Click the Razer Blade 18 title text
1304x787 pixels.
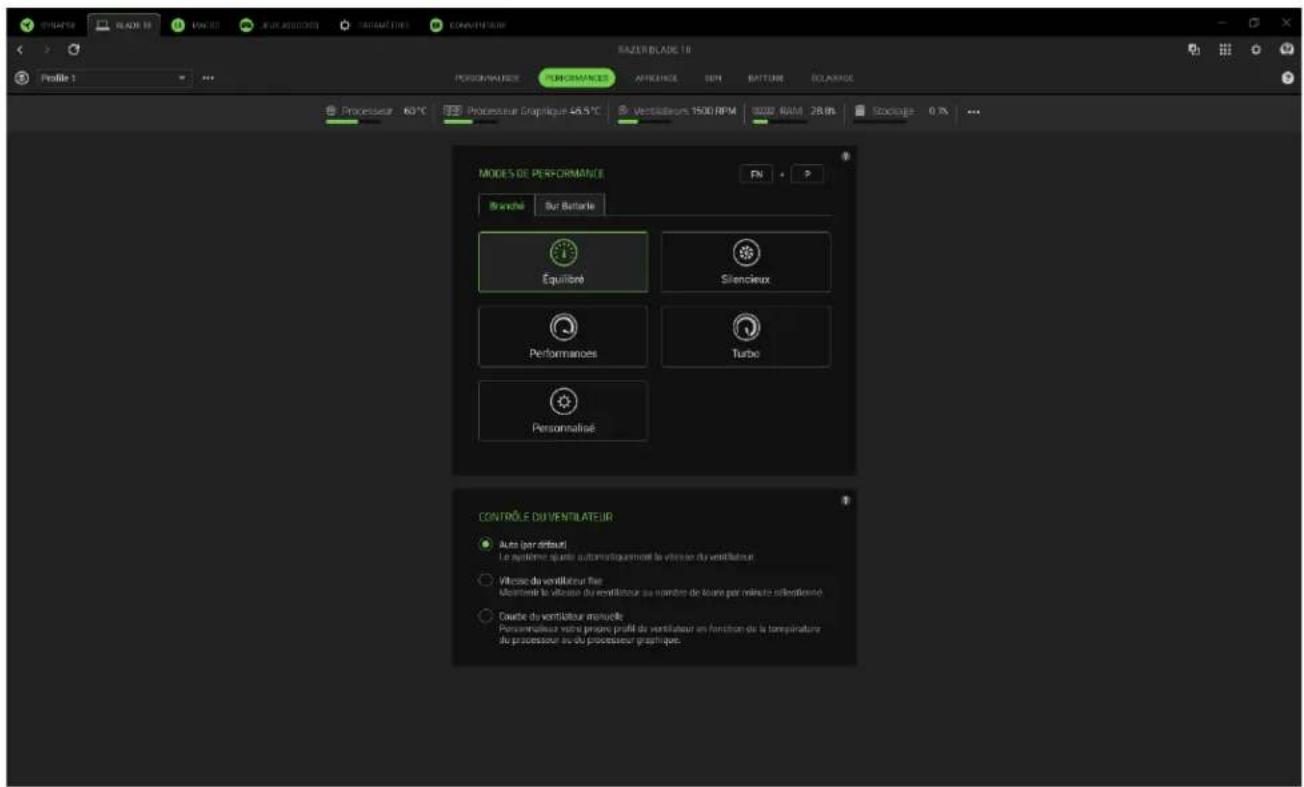click(x=654, y=49)
